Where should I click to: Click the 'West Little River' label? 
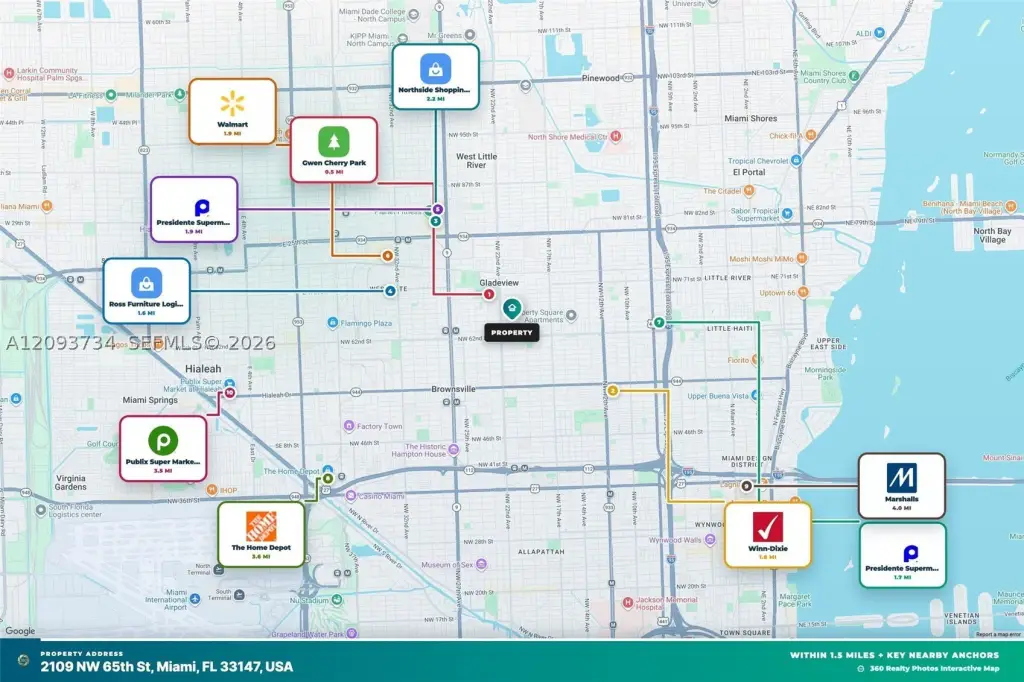[x=476, y=161]
